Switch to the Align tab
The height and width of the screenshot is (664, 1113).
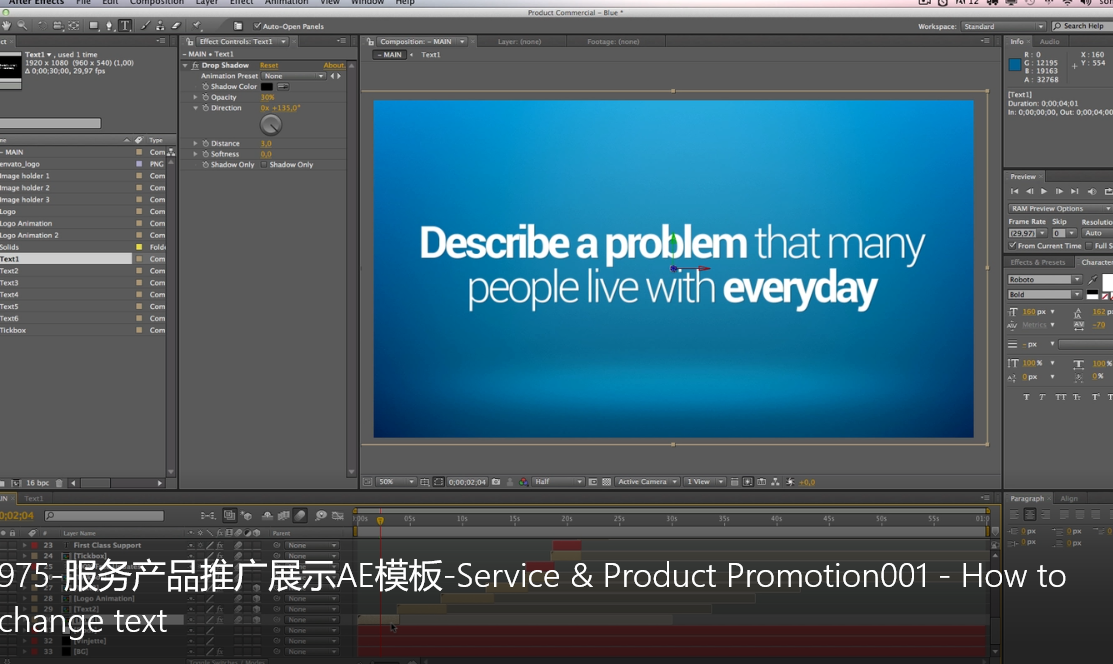coord(1069,499)
